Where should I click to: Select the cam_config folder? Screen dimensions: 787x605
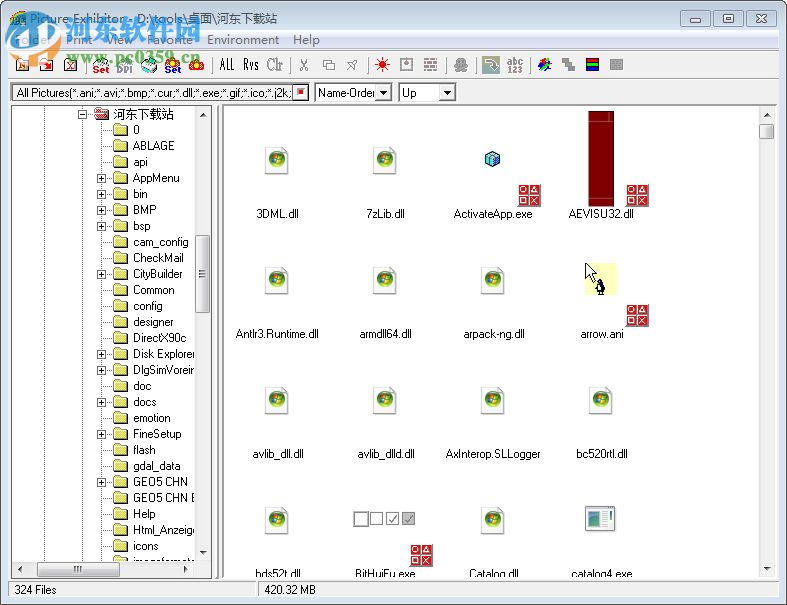(161, 242)
